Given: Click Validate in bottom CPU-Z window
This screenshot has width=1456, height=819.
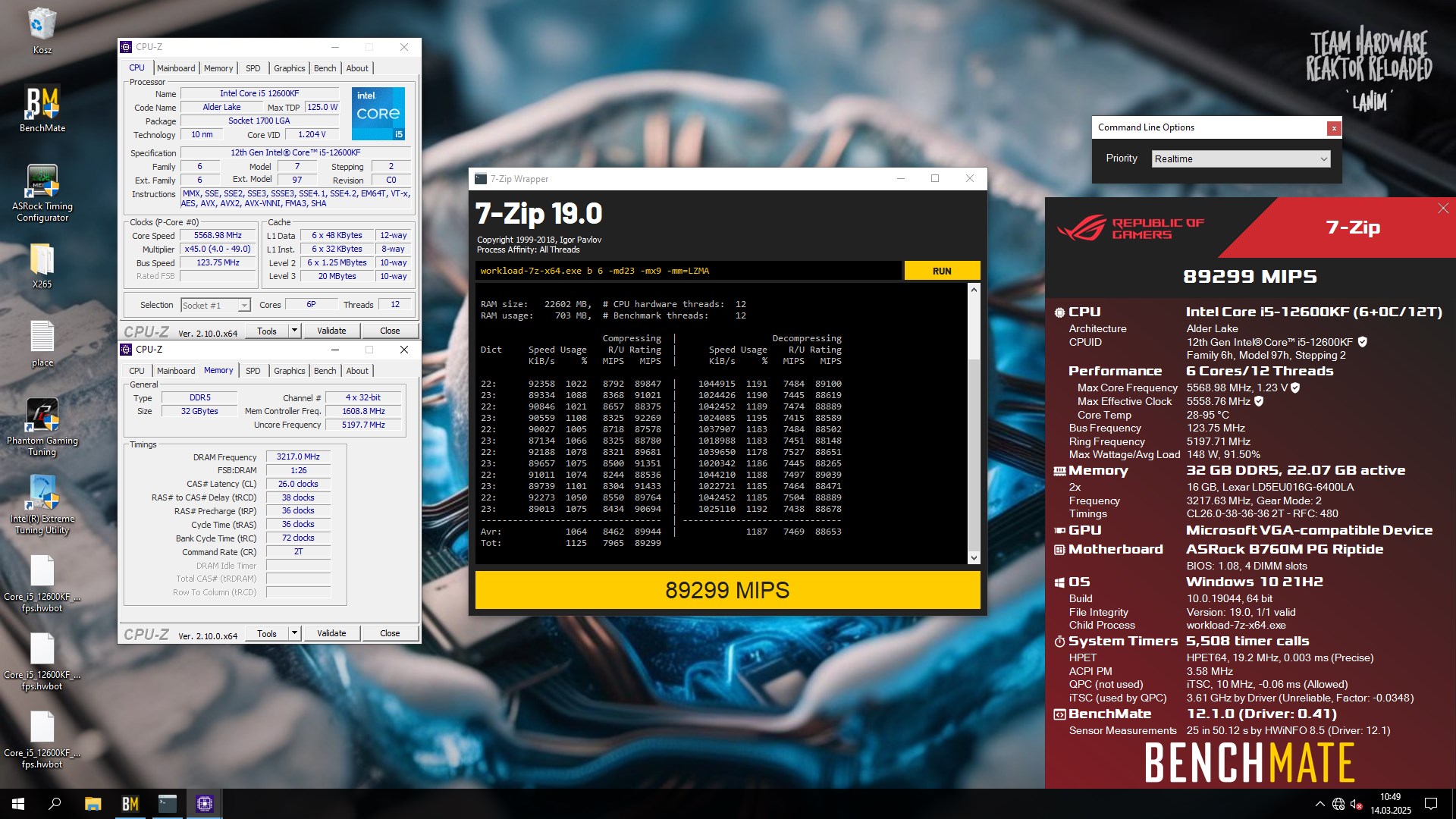Looking at the screenshot, I should click(x=331, y=633).
